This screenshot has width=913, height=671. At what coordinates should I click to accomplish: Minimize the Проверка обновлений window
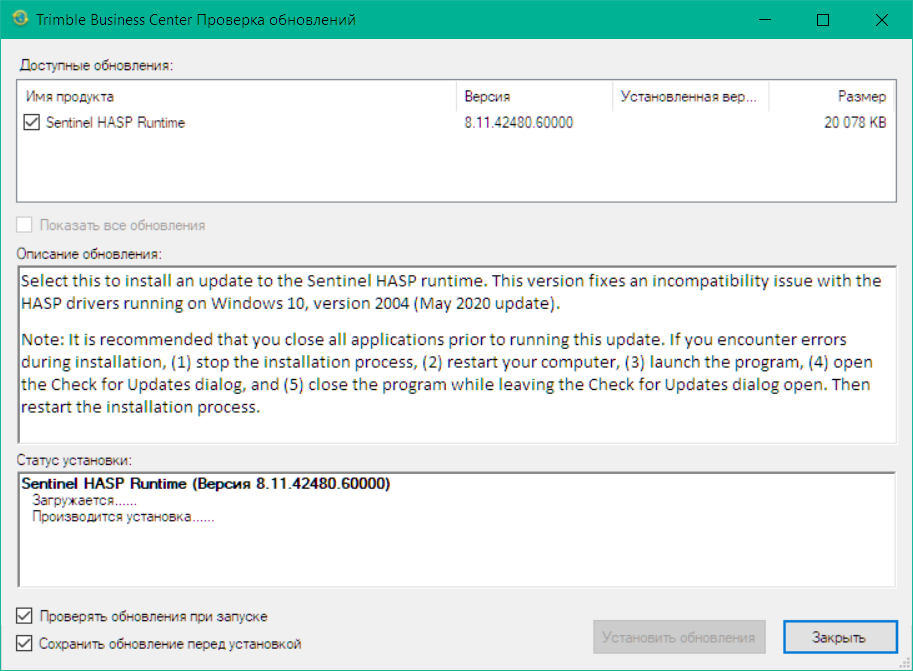[x=765, y=20]
